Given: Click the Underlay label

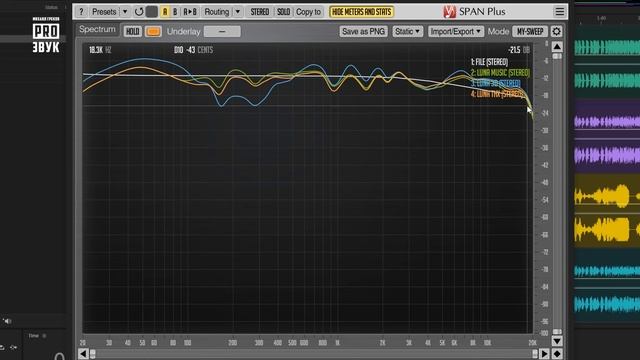Looking at the screenshot, I should [183, 31].
